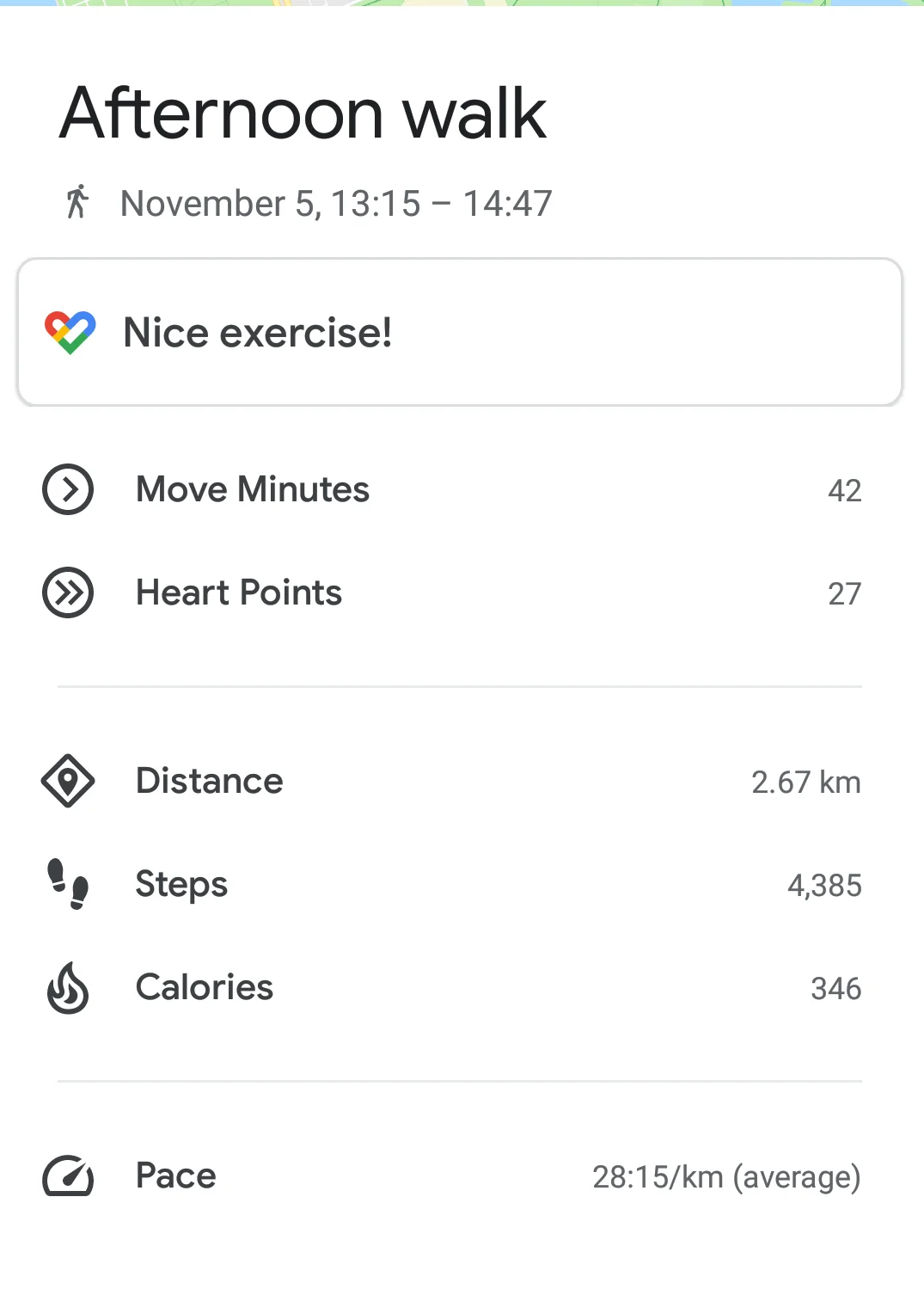Click the Calories flame icon

point(68,988)
